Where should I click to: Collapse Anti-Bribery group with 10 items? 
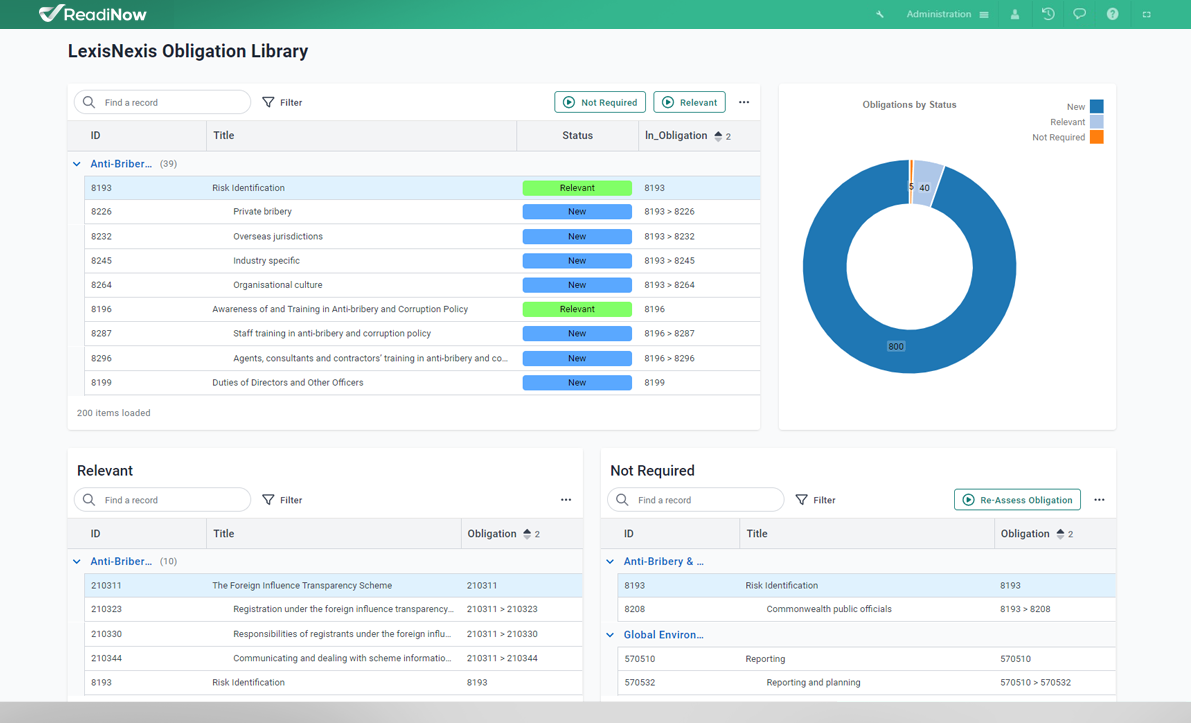pos(77,561)
